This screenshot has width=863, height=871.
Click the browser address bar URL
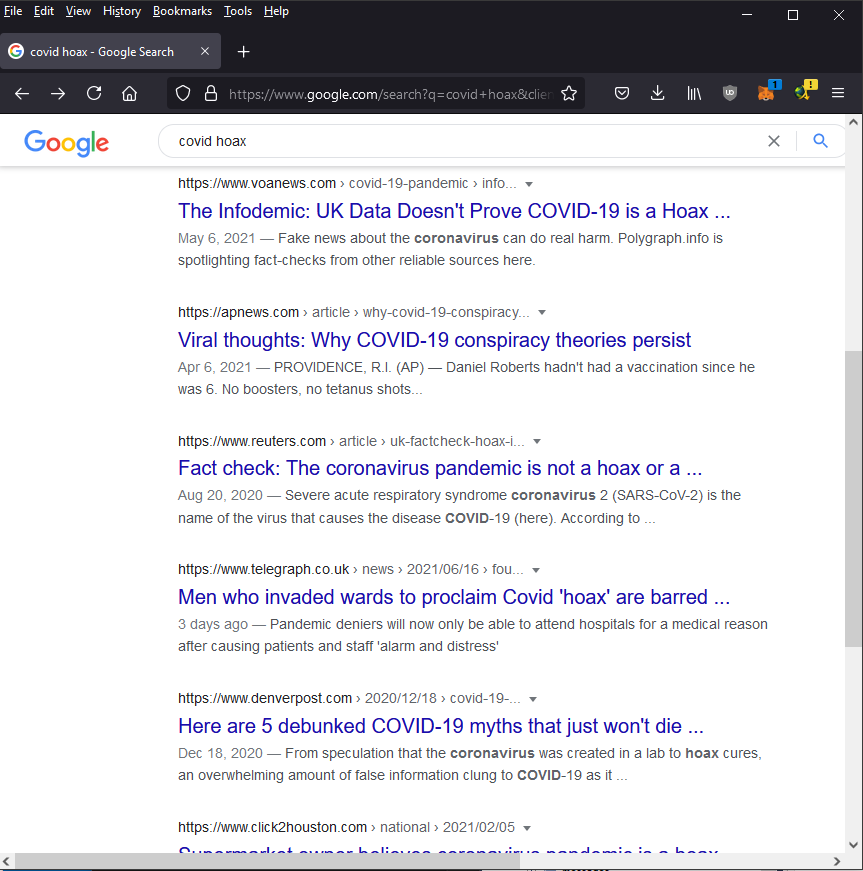[x=391, y=94]
